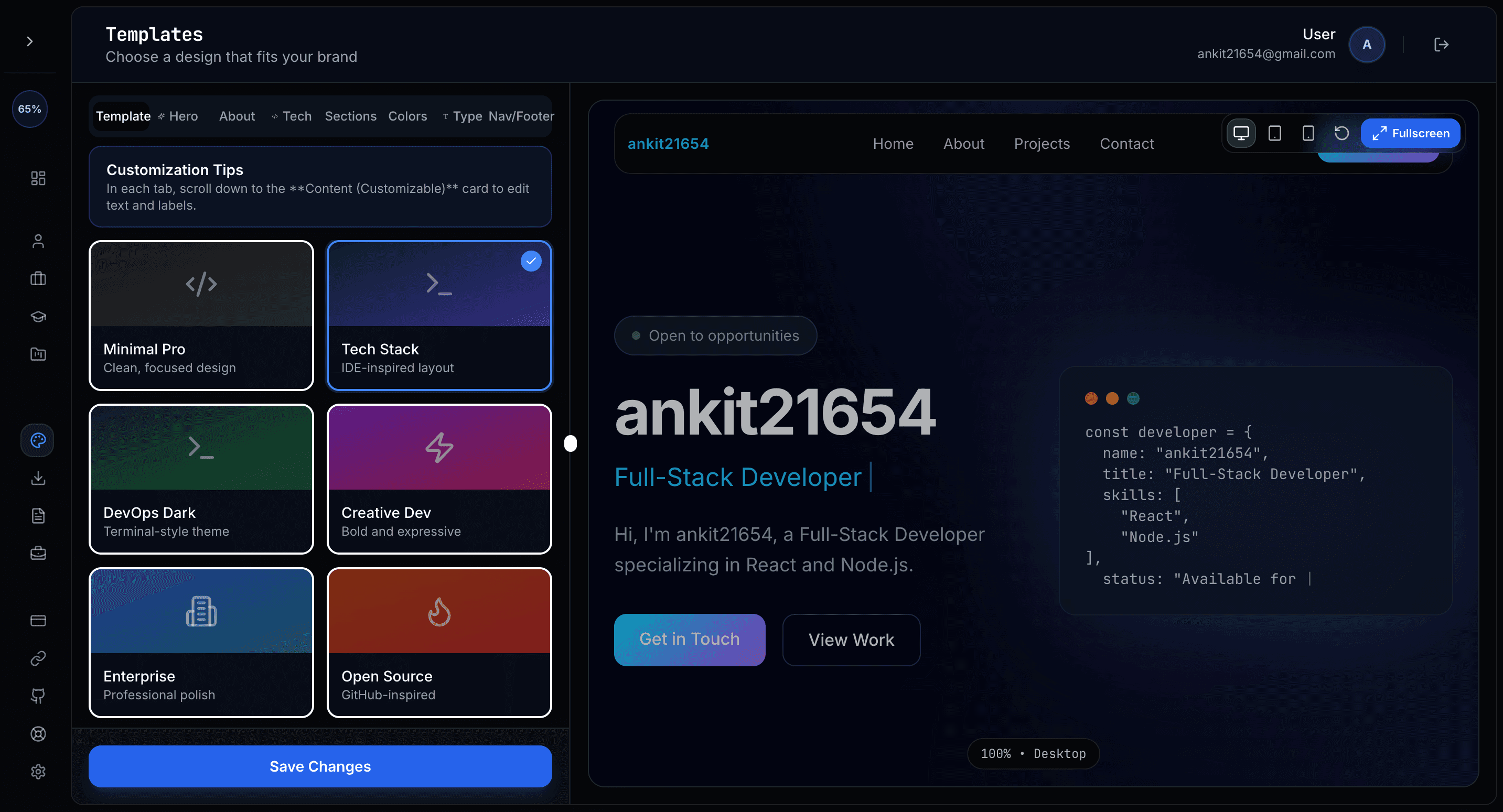Screen dimensions: 1503x812
Task: Open the profile person icon in sidebar
Action: click(x=38, y=241)
